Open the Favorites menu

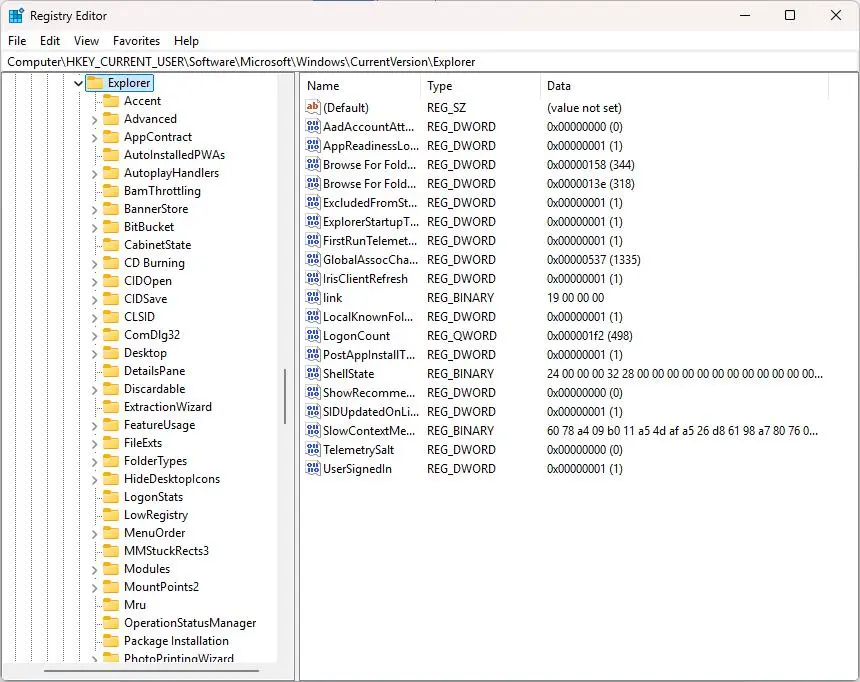pos(137,41)
